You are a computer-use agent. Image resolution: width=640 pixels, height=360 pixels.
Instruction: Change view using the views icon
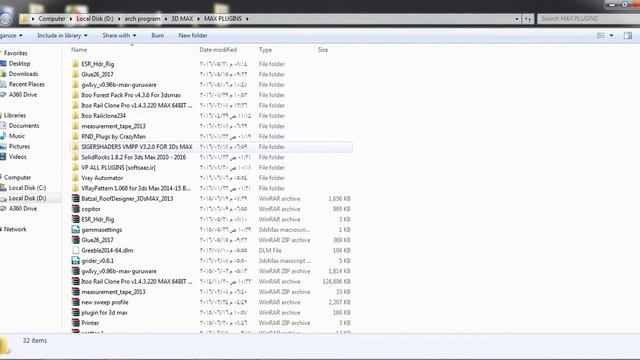click(601, 36)
